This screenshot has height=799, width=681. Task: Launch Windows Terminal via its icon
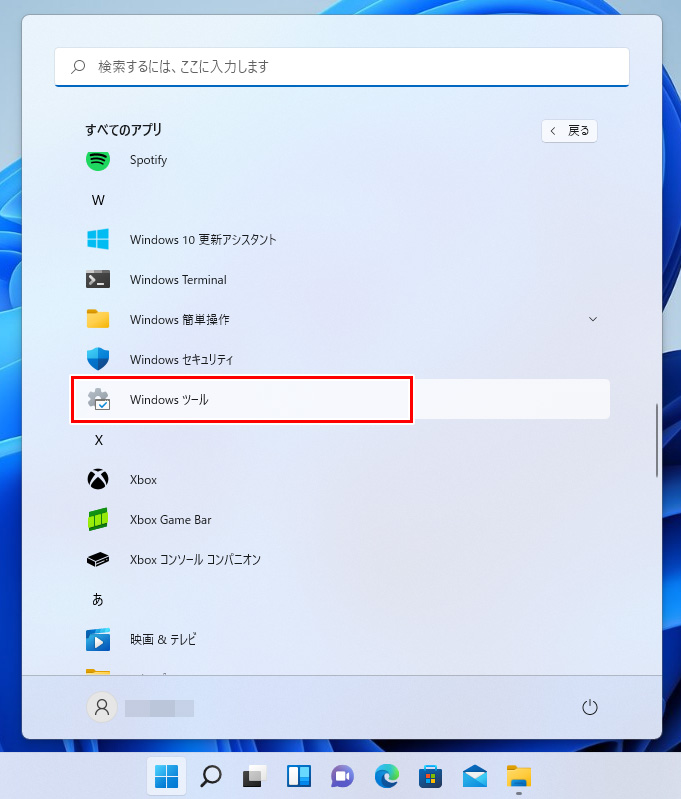coord(98,279)
